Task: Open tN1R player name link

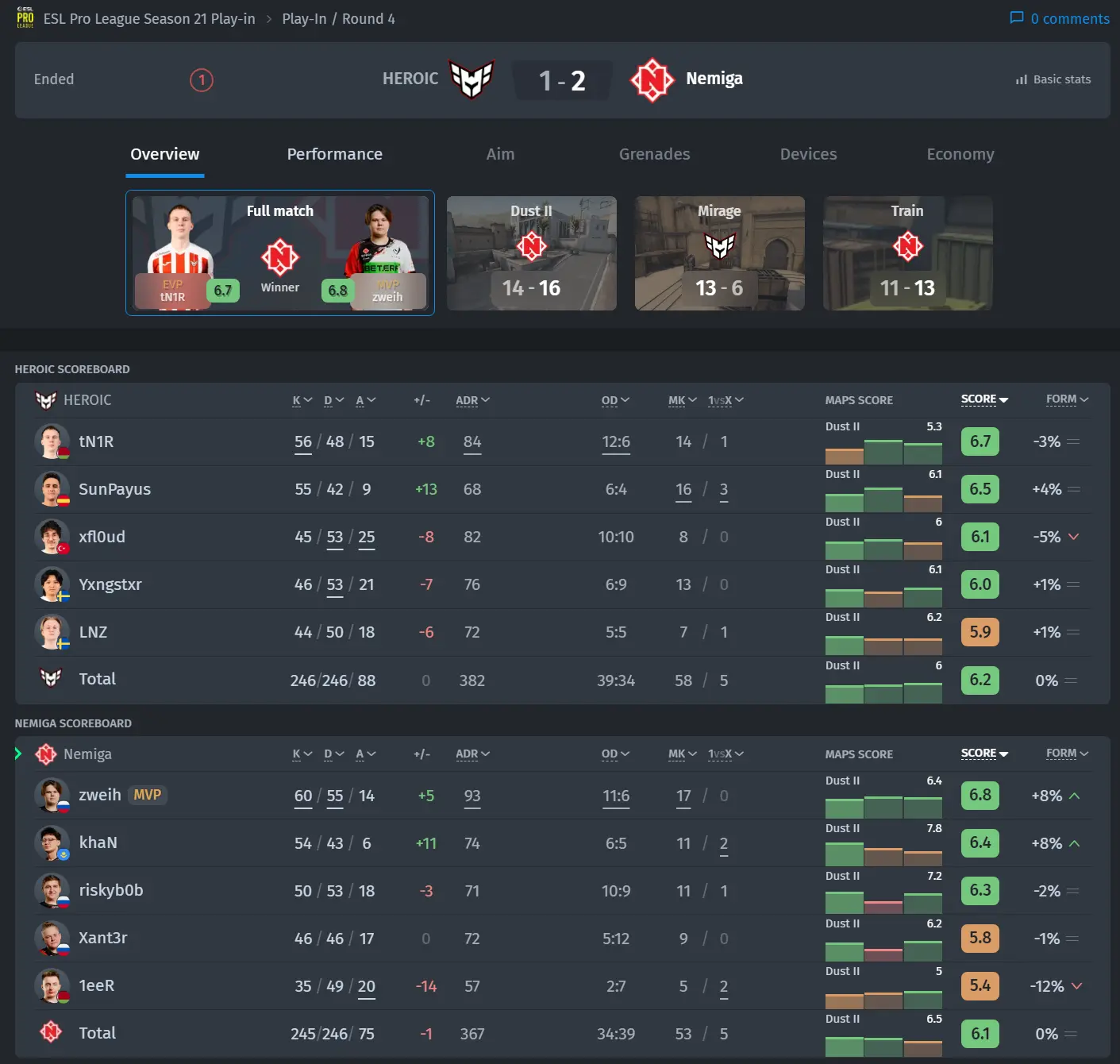Action: (x=96, y=441)
